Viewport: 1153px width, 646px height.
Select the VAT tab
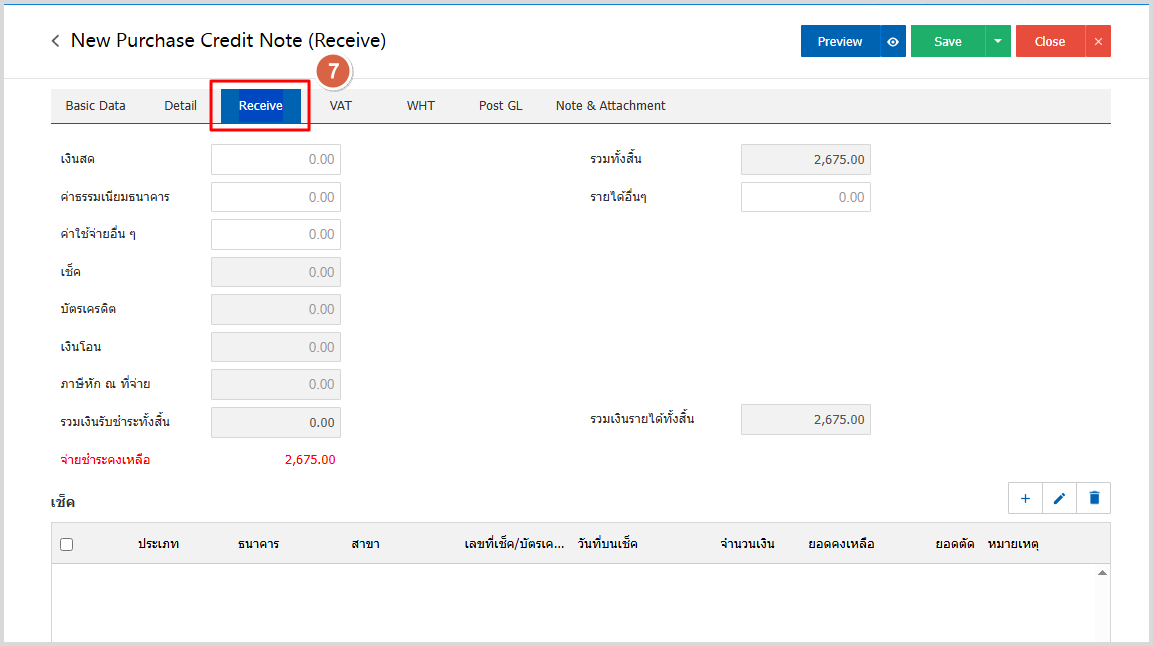(341, 106)
